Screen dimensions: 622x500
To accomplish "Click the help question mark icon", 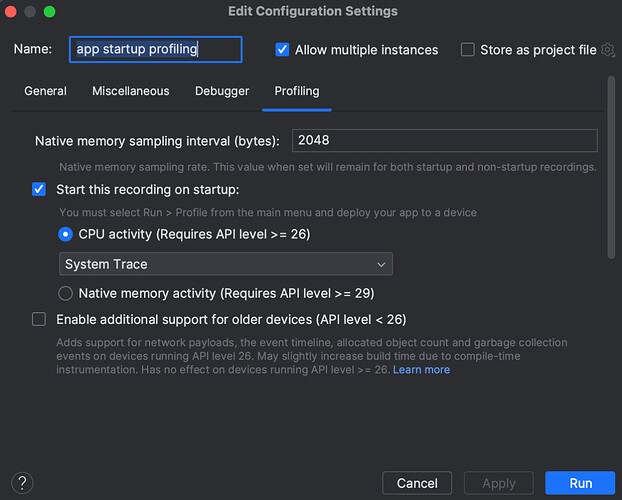I will tap(22, 483).
